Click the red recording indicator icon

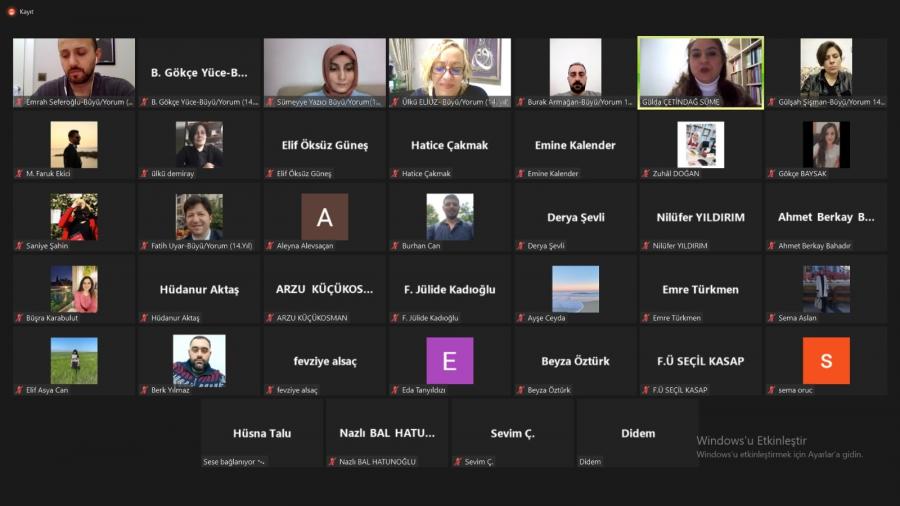[x=12, y=11]
